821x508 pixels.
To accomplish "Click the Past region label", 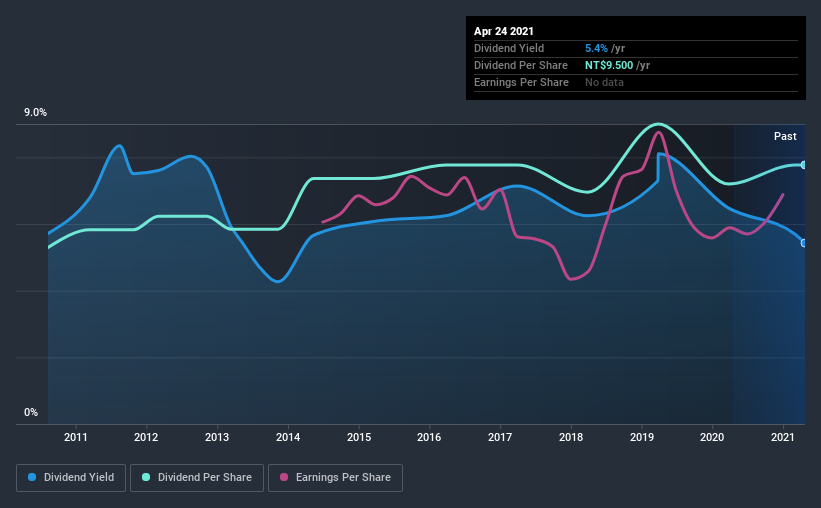I will click(785, 136).
